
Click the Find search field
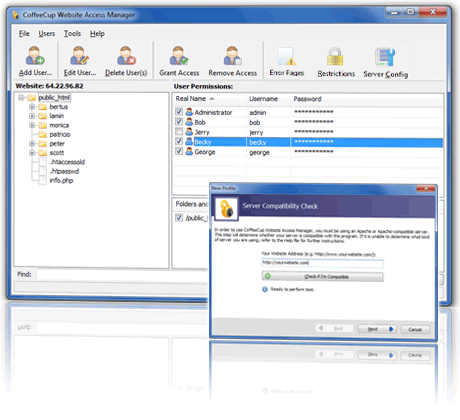click(x=122, y=275)
